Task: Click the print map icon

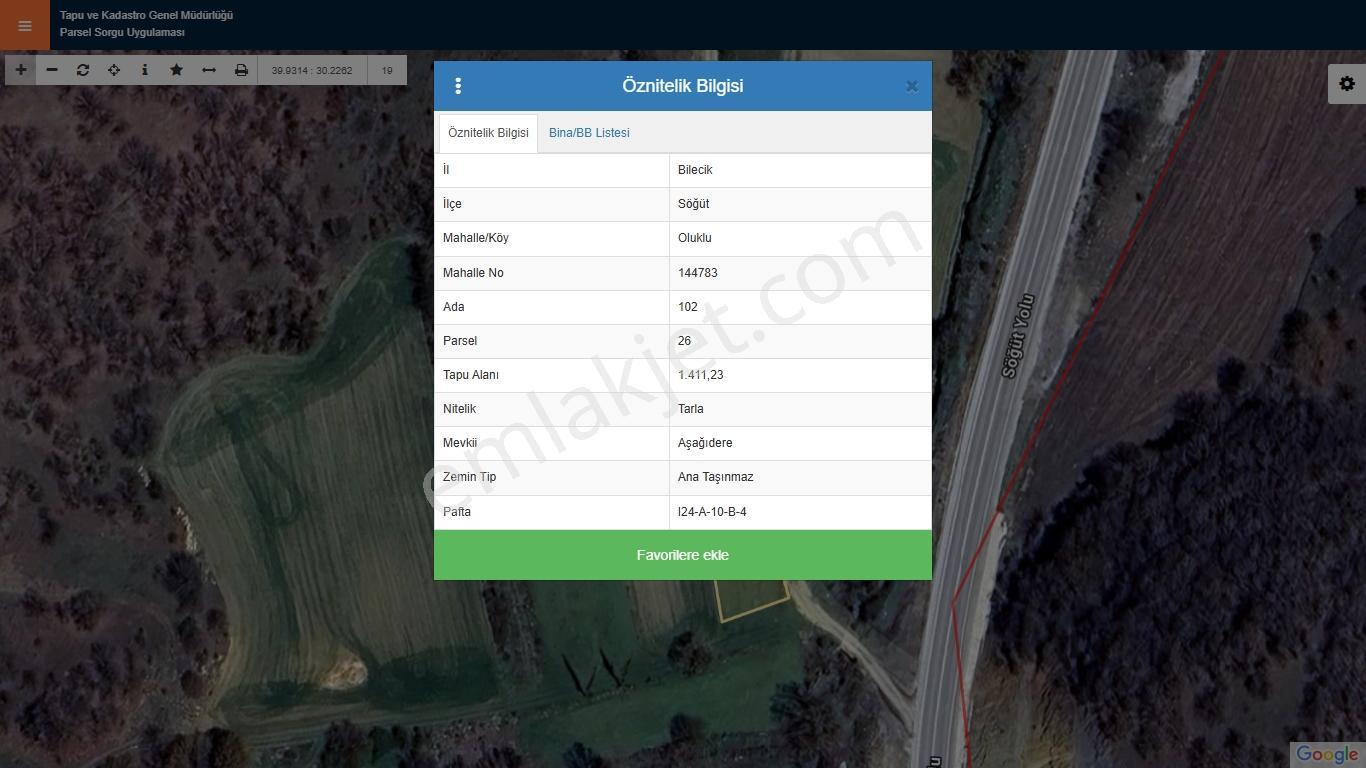Action: click(241, 70)
